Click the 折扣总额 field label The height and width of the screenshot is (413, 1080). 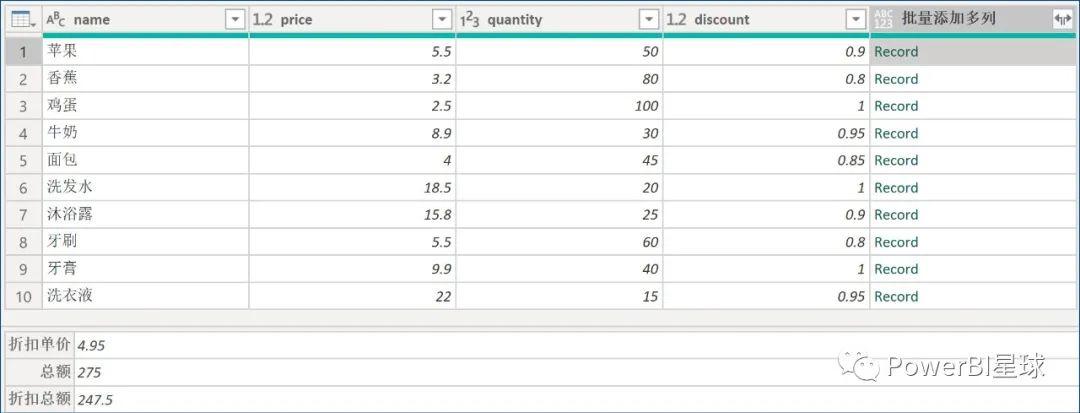(40, 399)
